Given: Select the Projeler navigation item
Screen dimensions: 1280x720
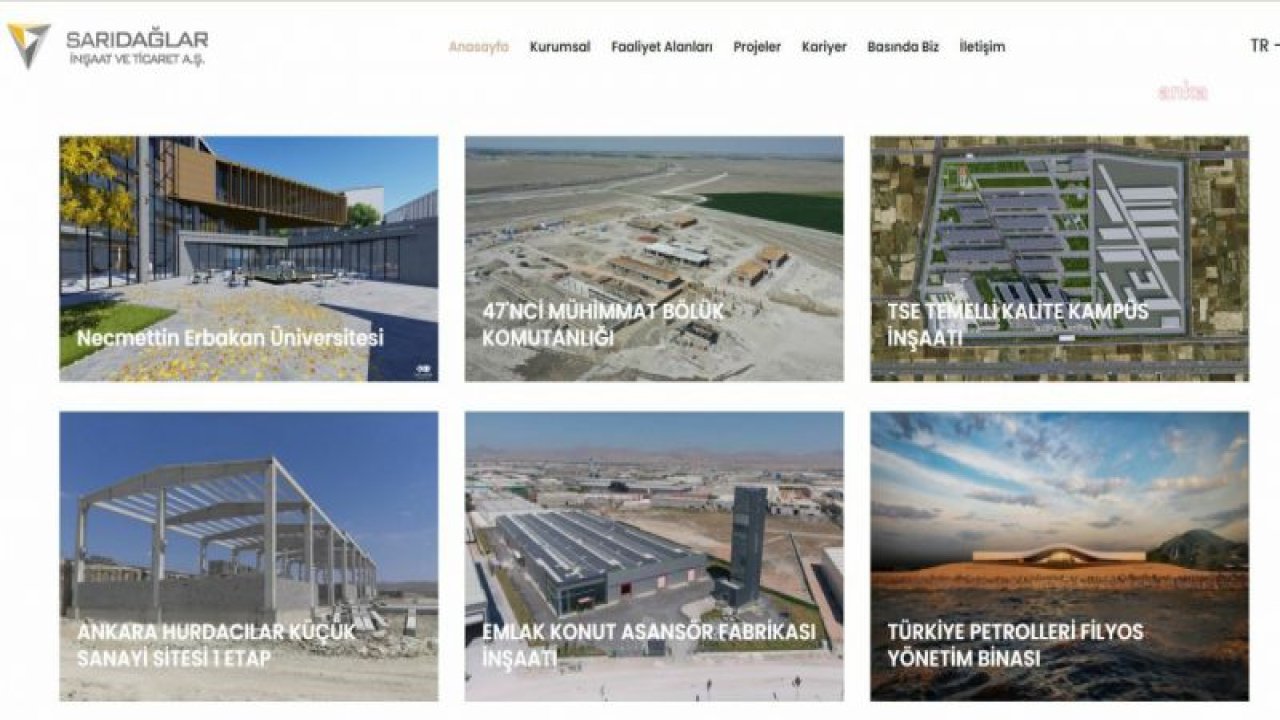Looking at the screenshot, I should [757, 47].
